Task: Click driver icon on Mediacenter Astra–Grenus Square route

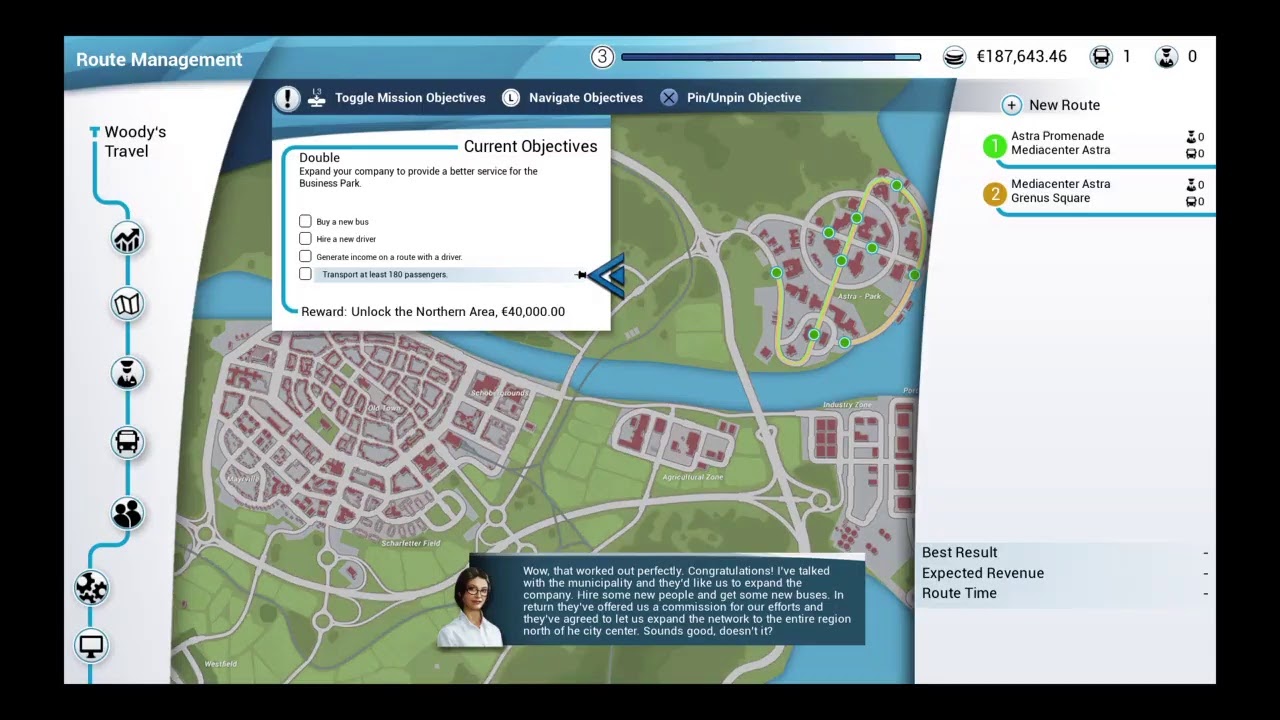Action: [x=1191, y=185]
